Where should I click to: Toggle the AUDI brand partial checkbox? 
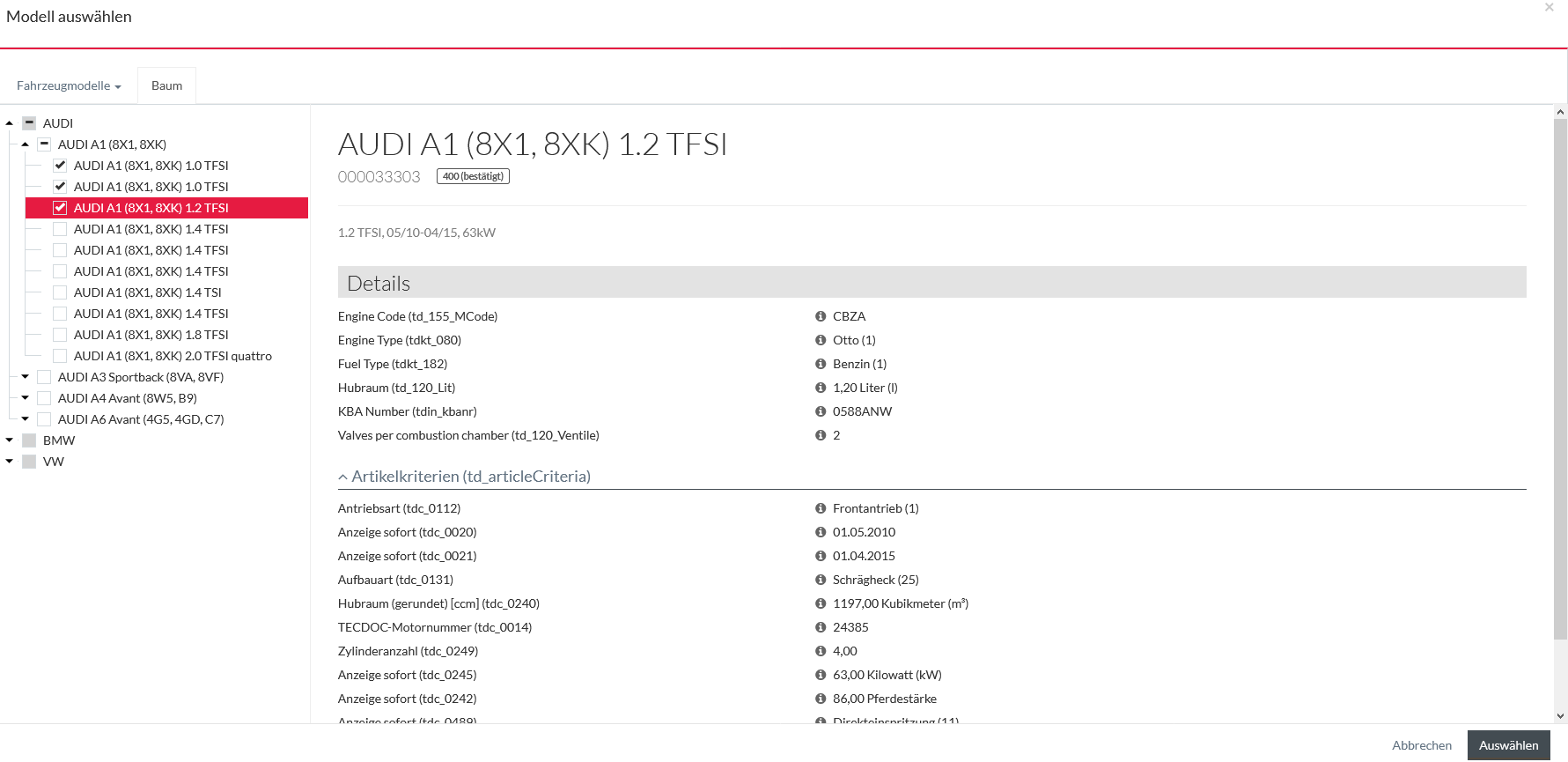29,123
